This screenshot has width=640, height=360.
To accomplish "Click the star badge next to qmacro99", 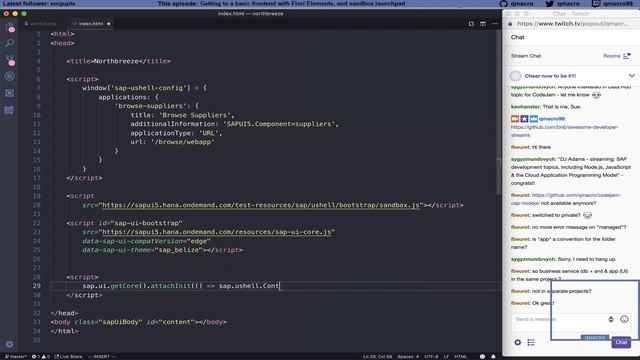I will [x=524, y=119].
